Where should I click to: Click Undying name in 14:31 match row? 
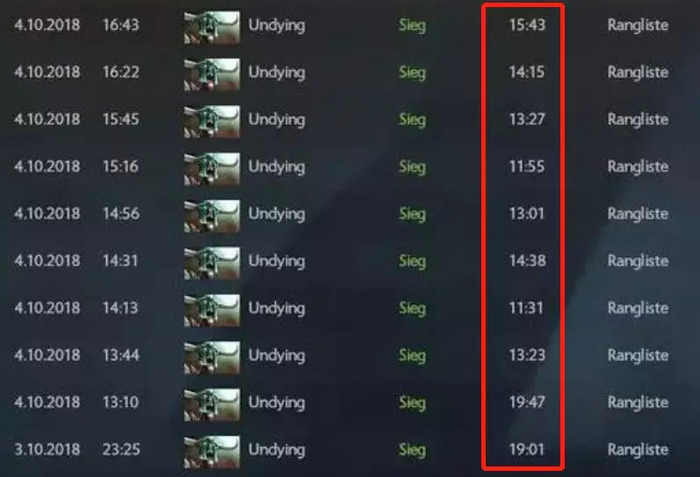pyautogui.click(x=277, y=262)
